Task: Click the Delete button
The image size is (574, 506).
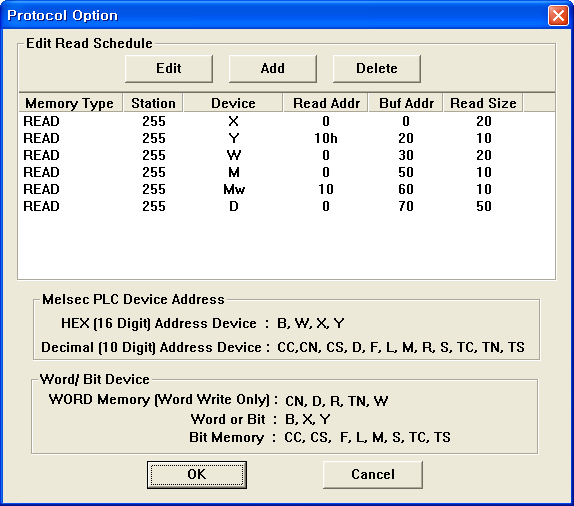Action: tap(377, 69)
